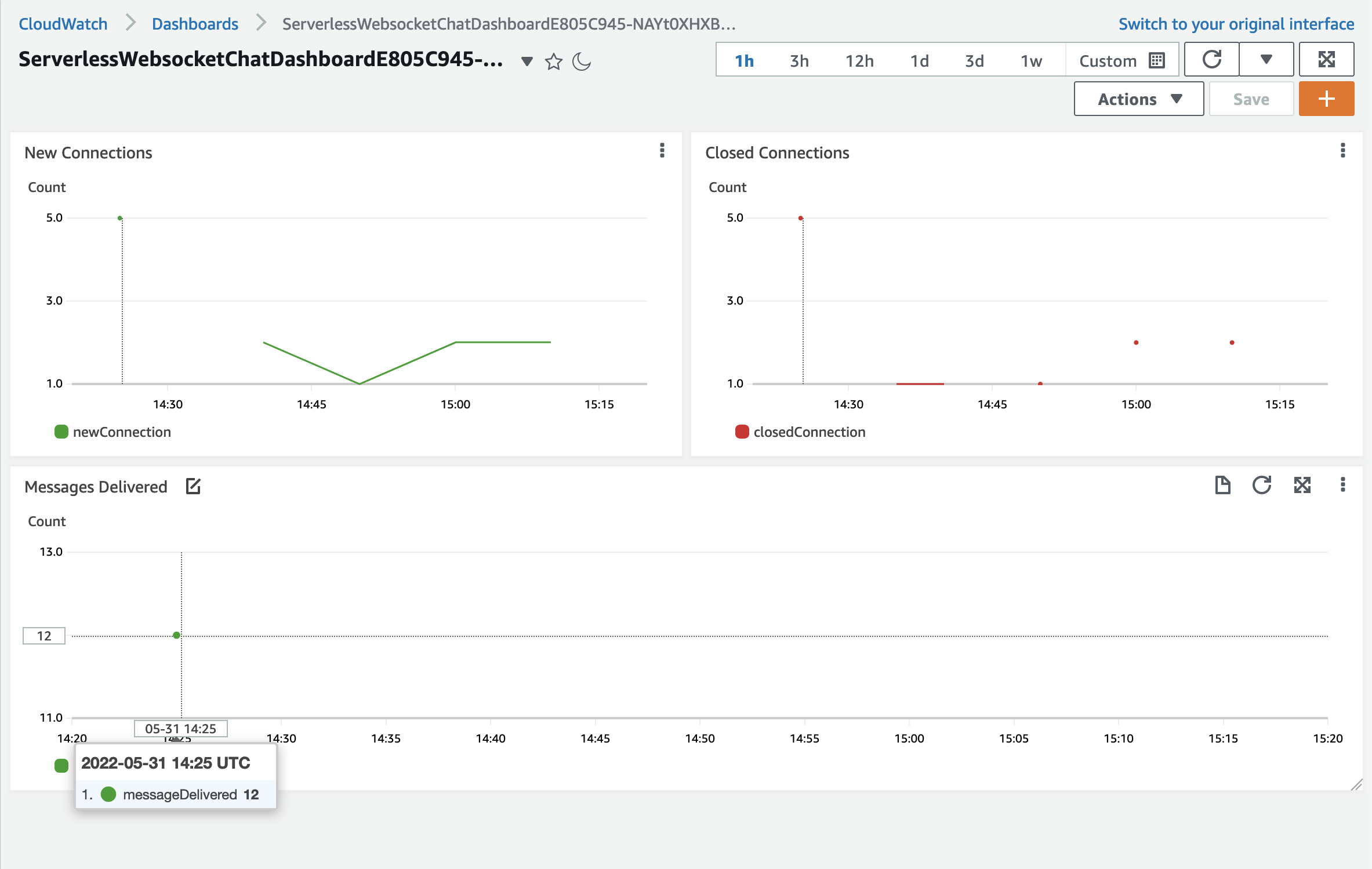
Task: Toggle the newConnection legend color swatch
Action: pyautogui.click(x=61, y=432)
